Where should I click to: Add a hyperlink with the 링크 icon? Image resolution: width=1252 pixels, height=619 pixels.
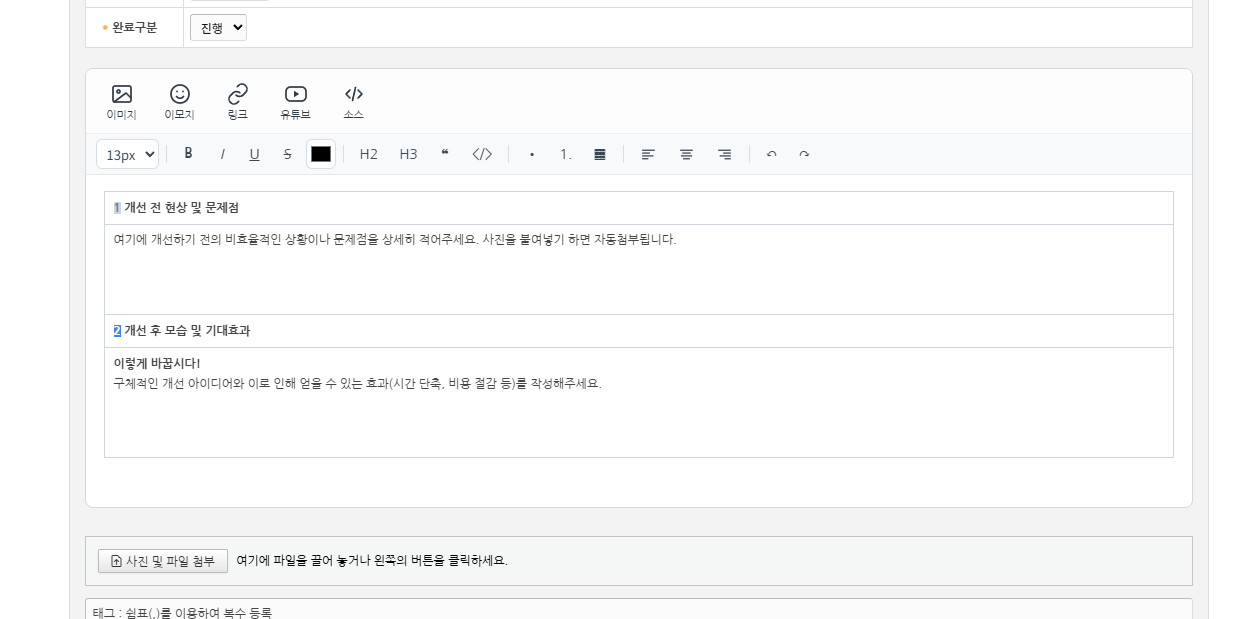click(x=238, y=102)
